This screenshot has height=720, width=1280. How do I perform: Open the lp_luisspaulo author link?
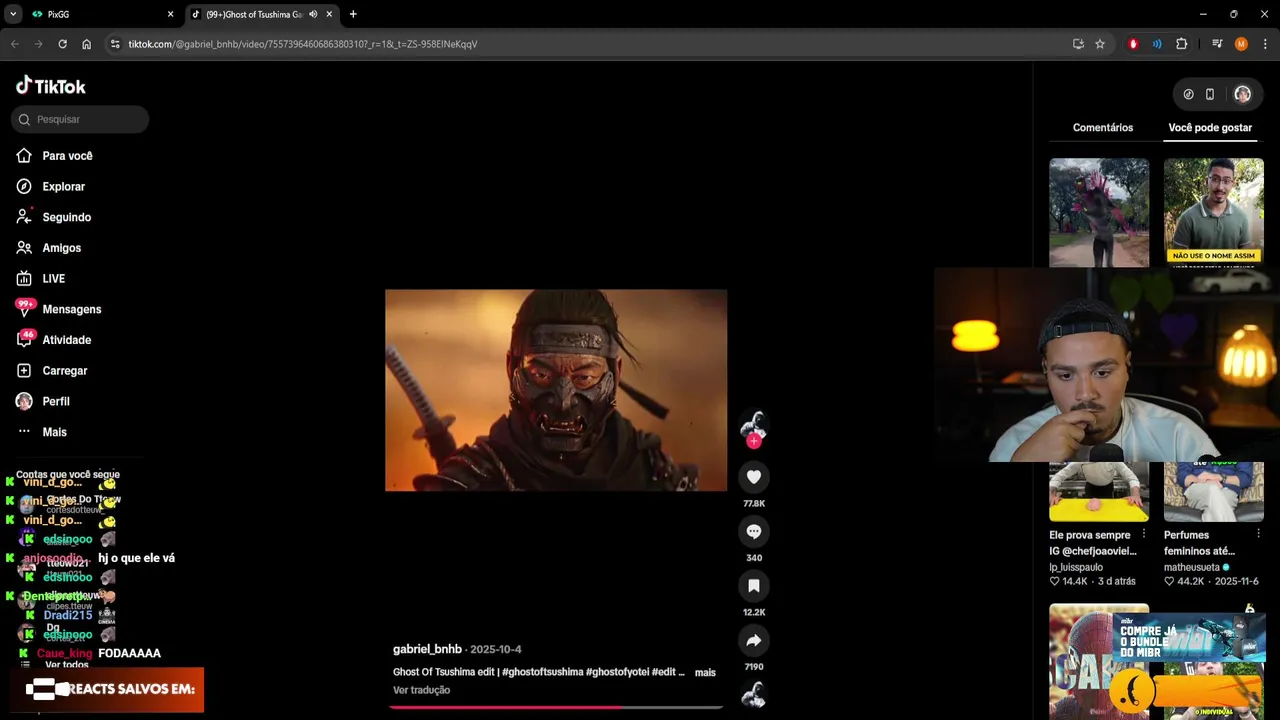[1076, 567]
